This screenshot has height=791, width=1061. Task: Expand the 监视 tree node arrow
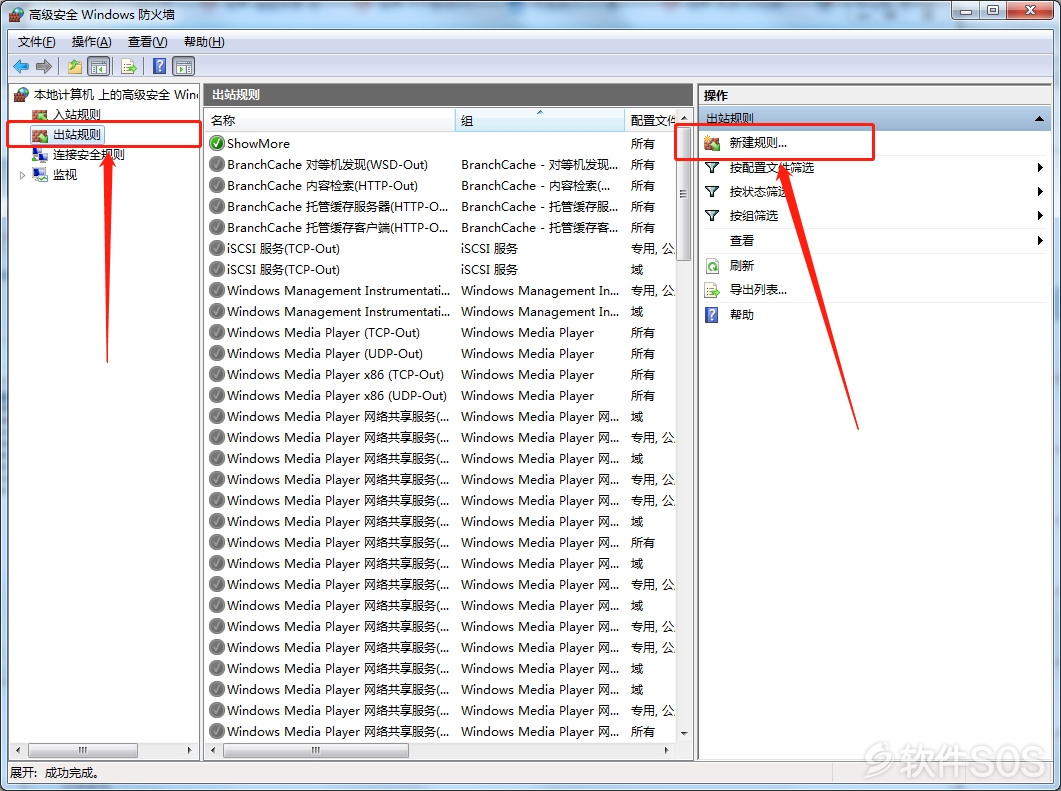pyautogui.click(x=22, y=175)
